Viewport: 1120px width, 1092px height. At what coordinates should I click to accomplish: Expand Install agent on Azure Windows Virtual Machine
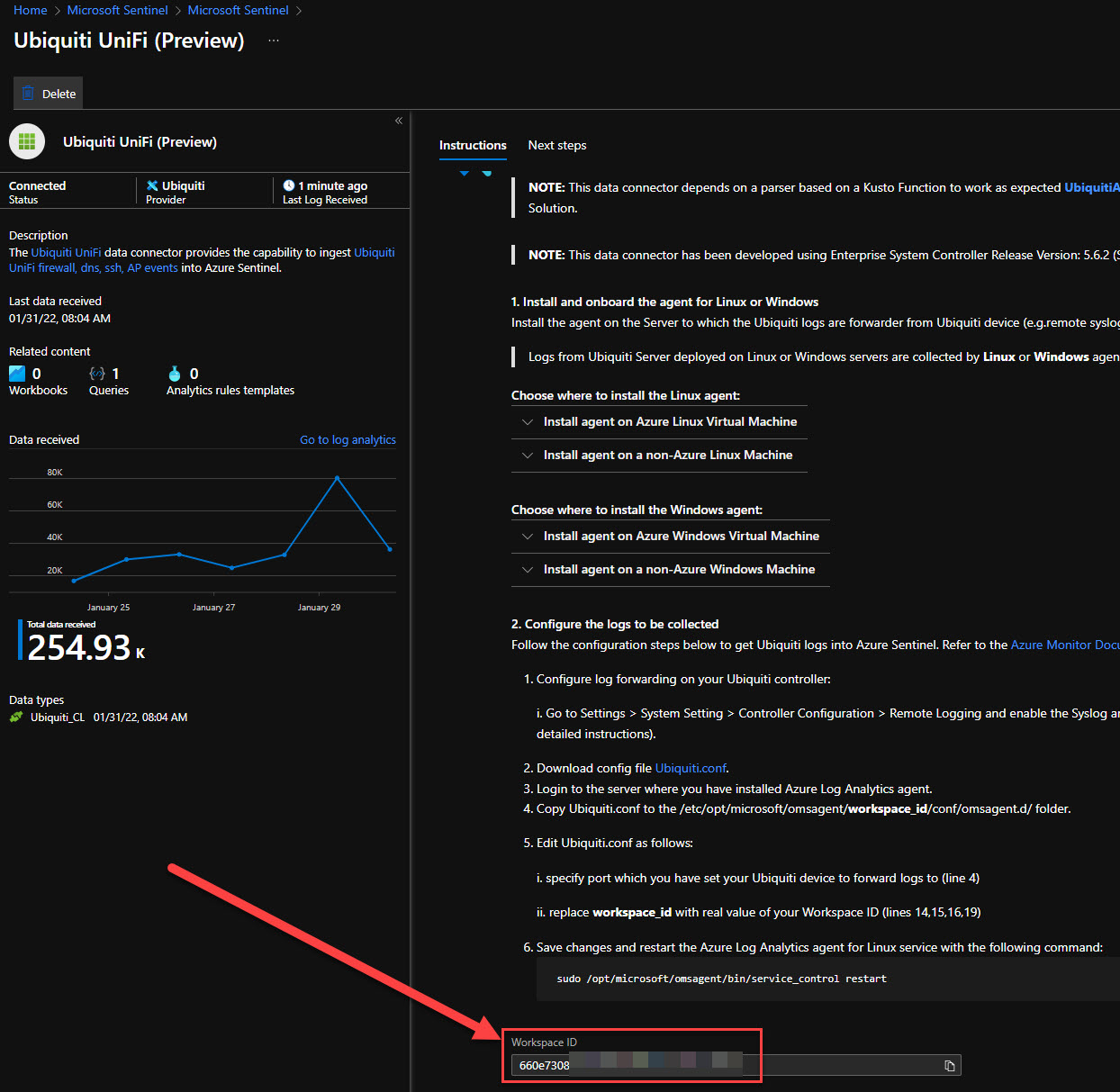click(671, 536)
